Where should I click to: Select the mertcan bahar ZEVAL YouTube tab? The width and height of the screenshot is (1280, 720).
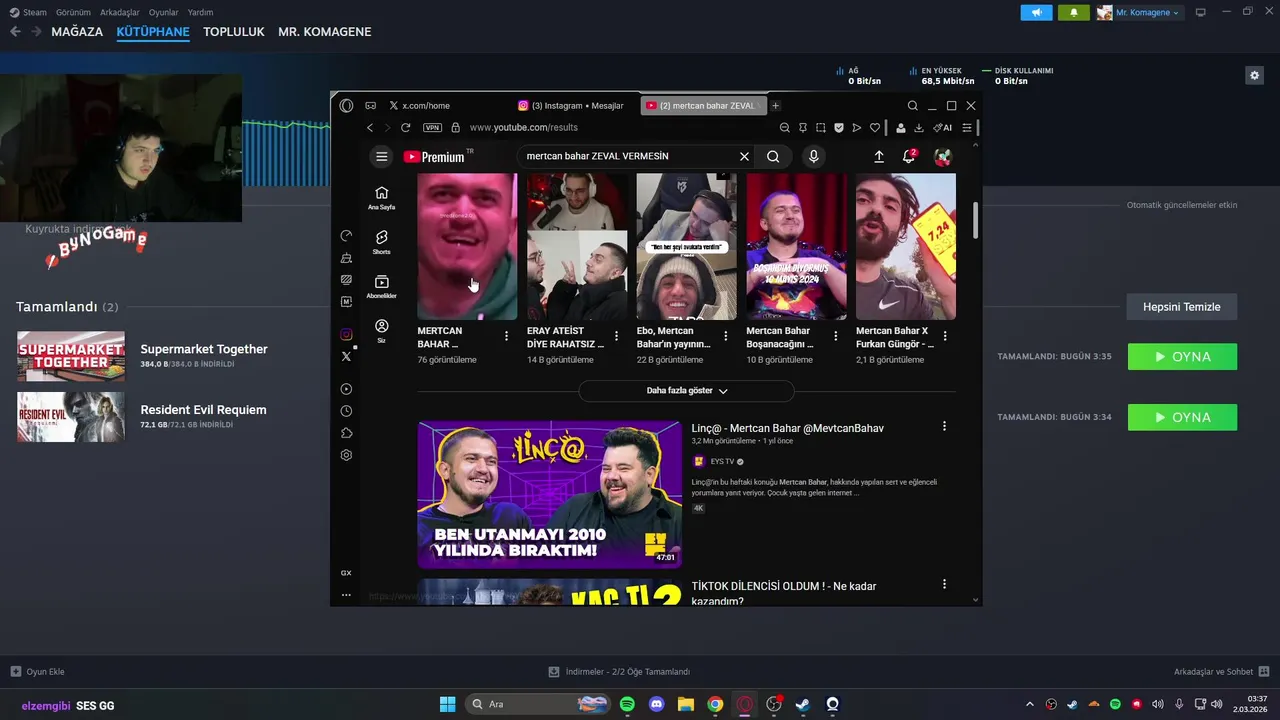pos(702,105)
